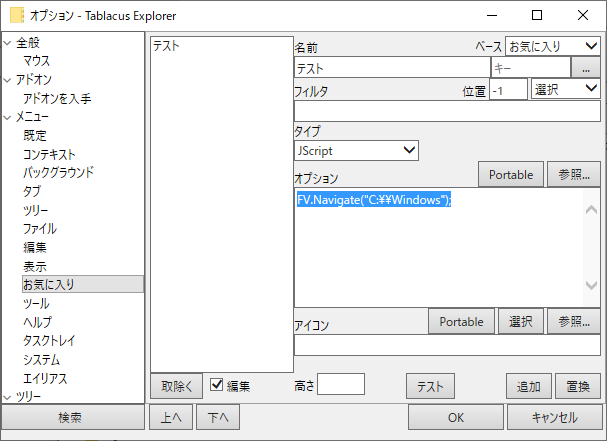Select ツリー under メニュー section

click(36, 210)
